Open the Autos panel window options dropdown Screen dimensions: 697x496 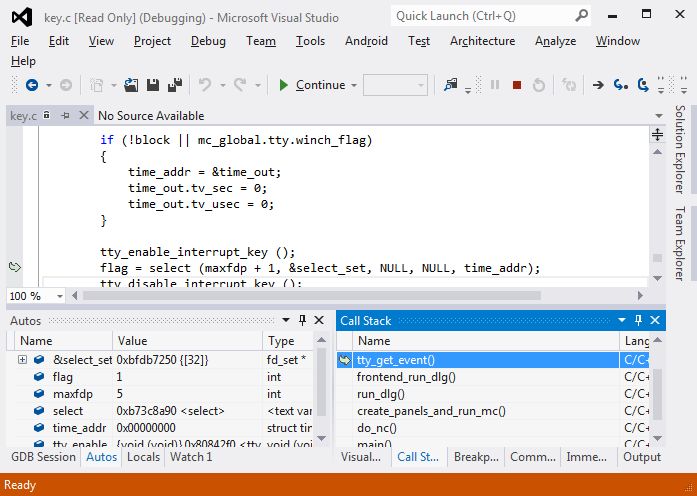pos(286,320)
